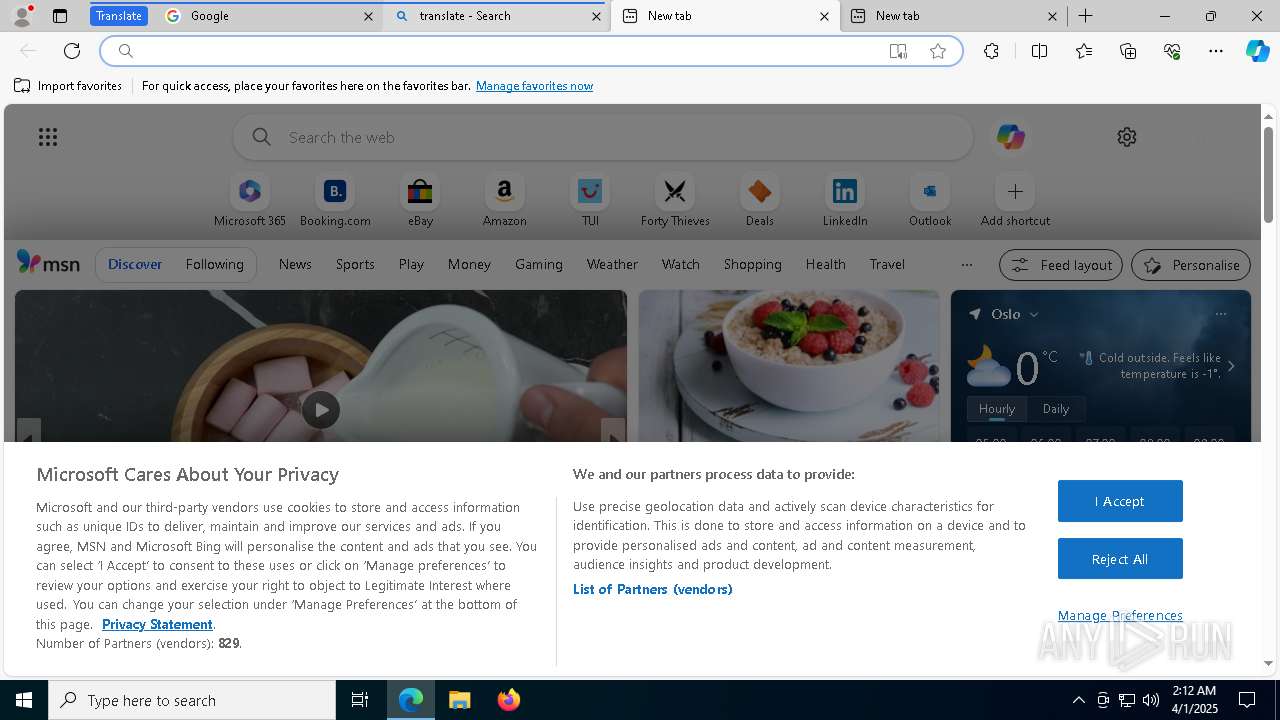This screenshot has width=1280, height=720.
Task: Click the msn logo
Action: (48, 263)
